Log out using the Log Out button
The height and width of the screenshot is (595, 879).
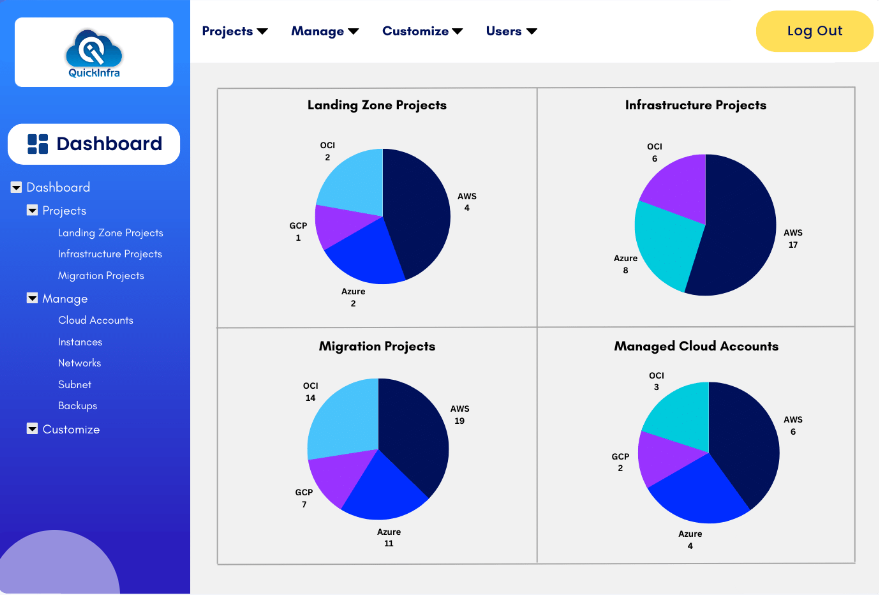point(814,31)
